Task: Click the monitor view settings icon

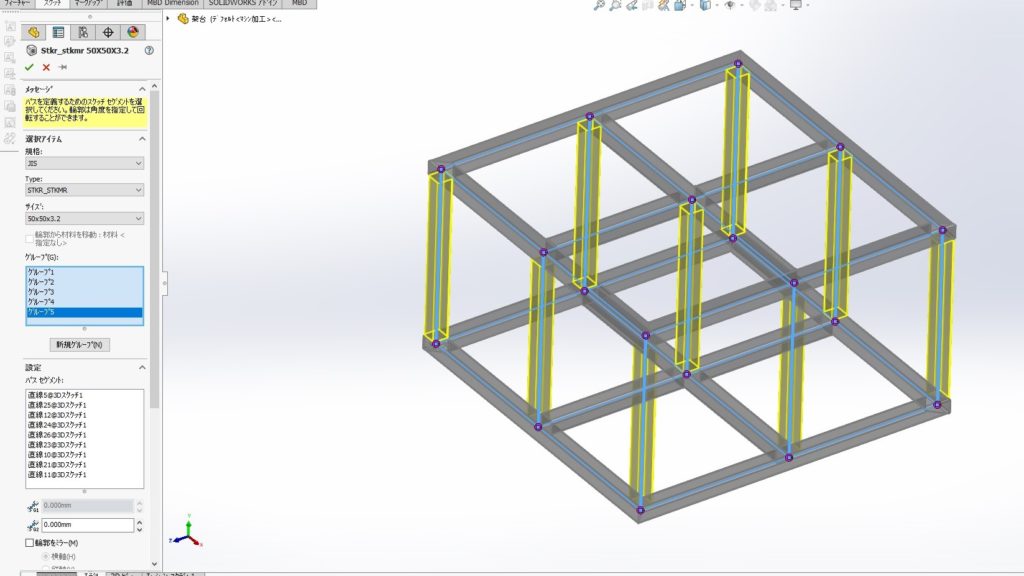Action: tap(796, 6)
